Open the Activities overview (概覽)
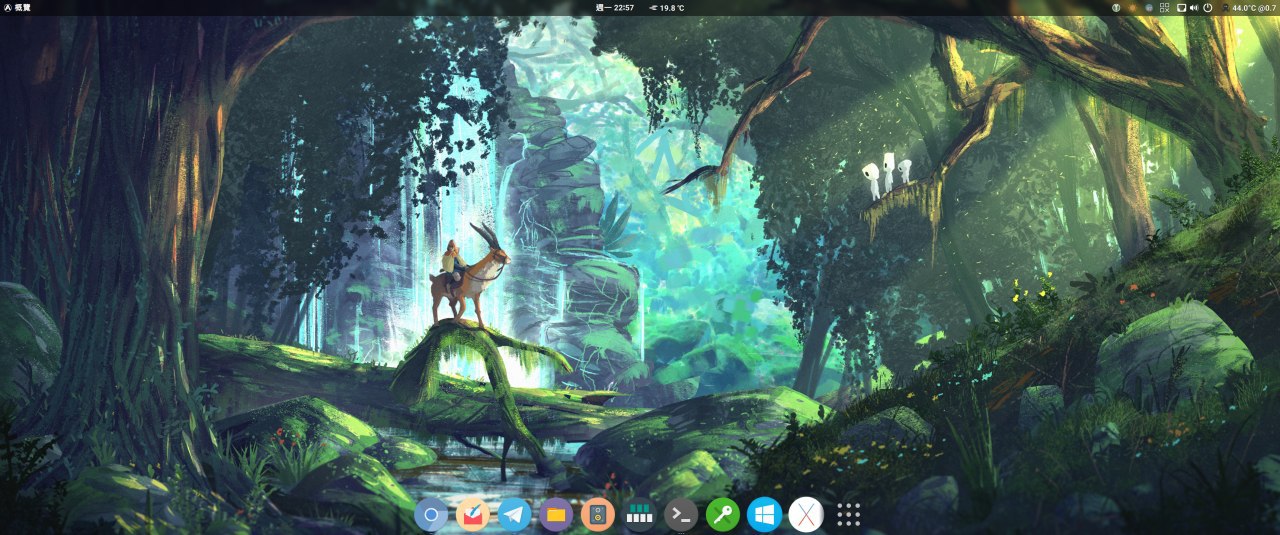Viewport: 1280px width, 535px height. coord(17,7)
